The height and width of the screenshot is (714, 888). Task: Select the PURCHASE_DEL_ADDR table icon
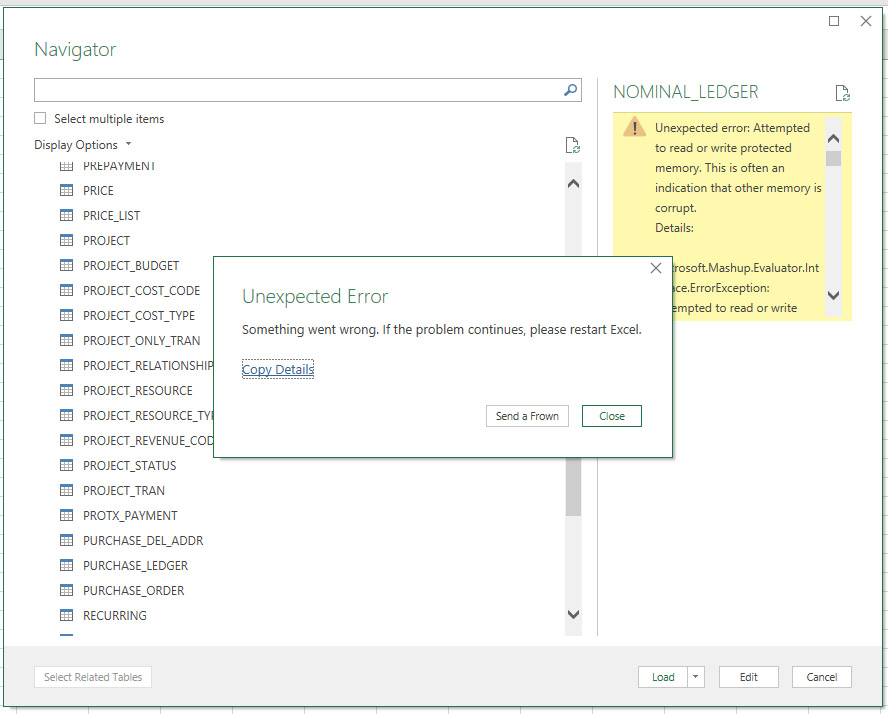coord(66,540)
